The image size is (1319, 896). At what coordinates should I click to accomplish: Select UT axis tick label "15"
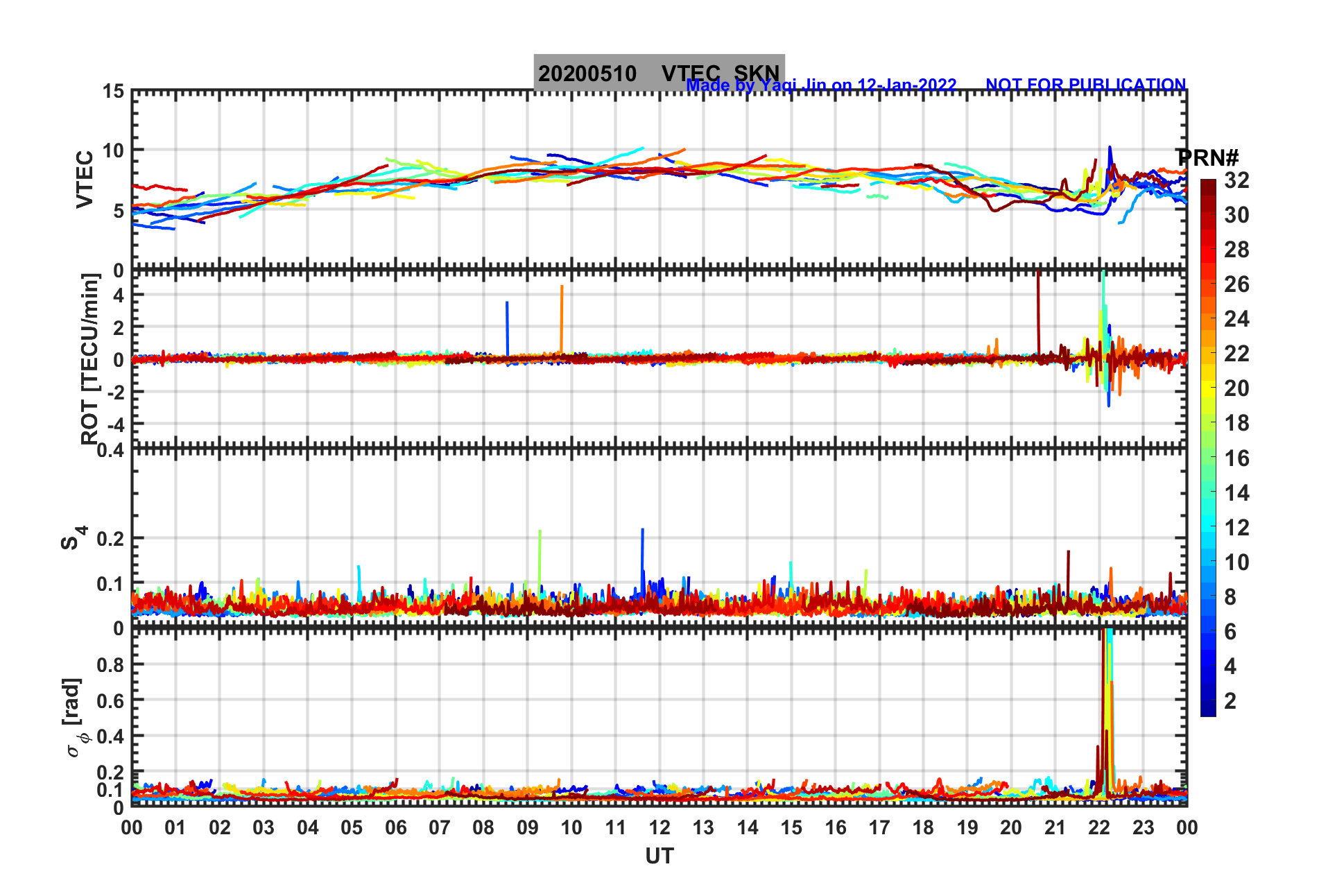coord(791,827)
